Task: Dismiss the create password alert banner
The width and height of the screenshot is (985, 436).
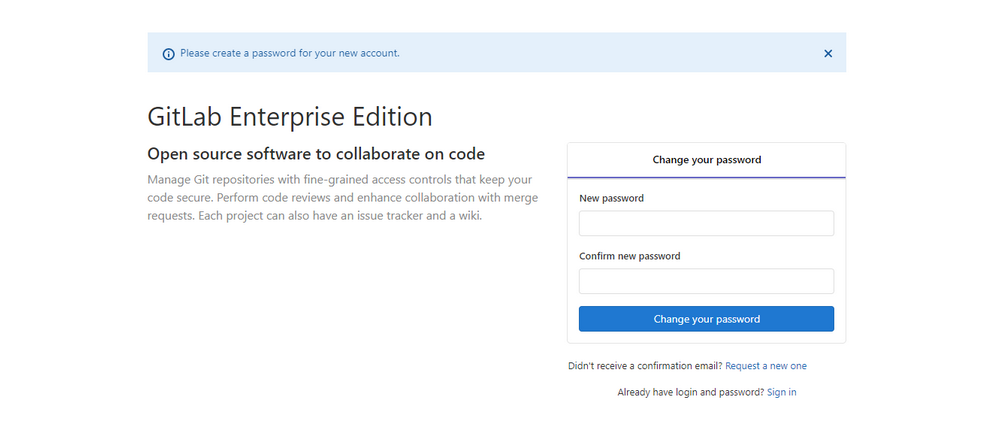Action: [828, 54]
